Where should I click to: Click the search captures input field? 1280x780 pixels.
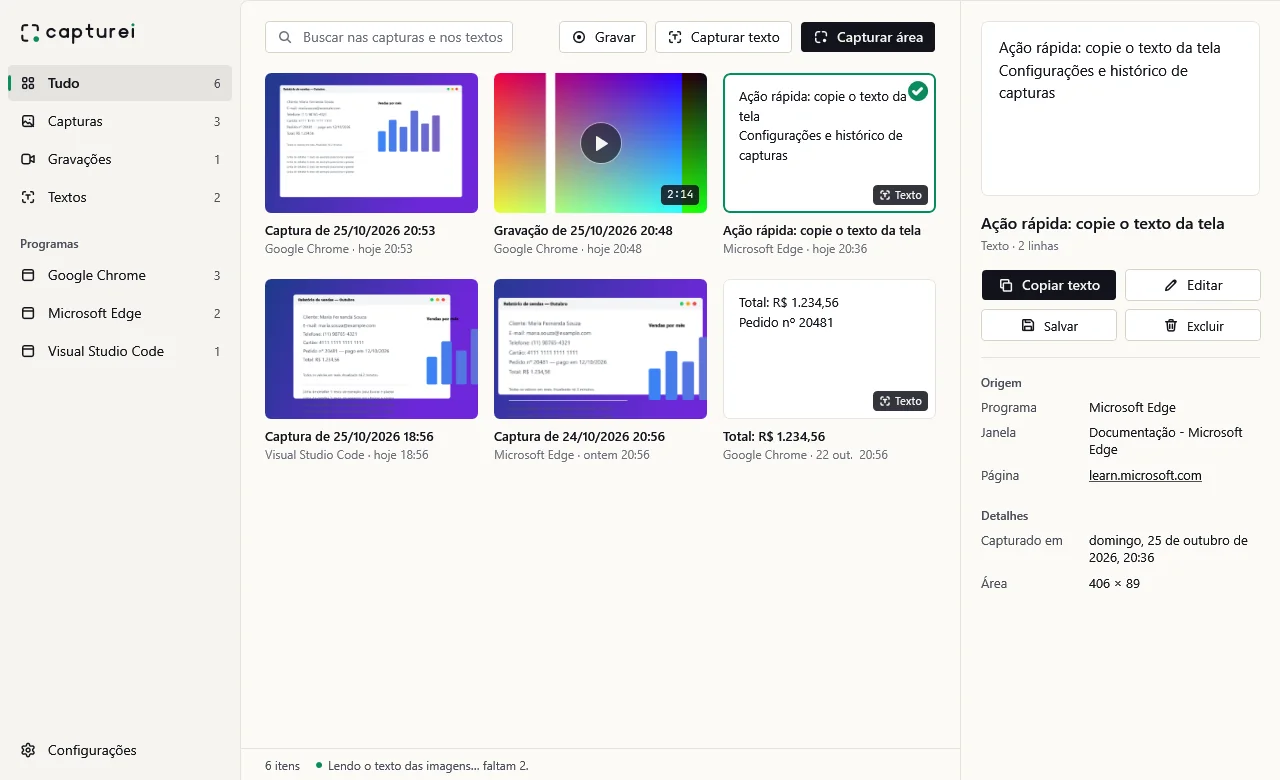pos(389,37)
